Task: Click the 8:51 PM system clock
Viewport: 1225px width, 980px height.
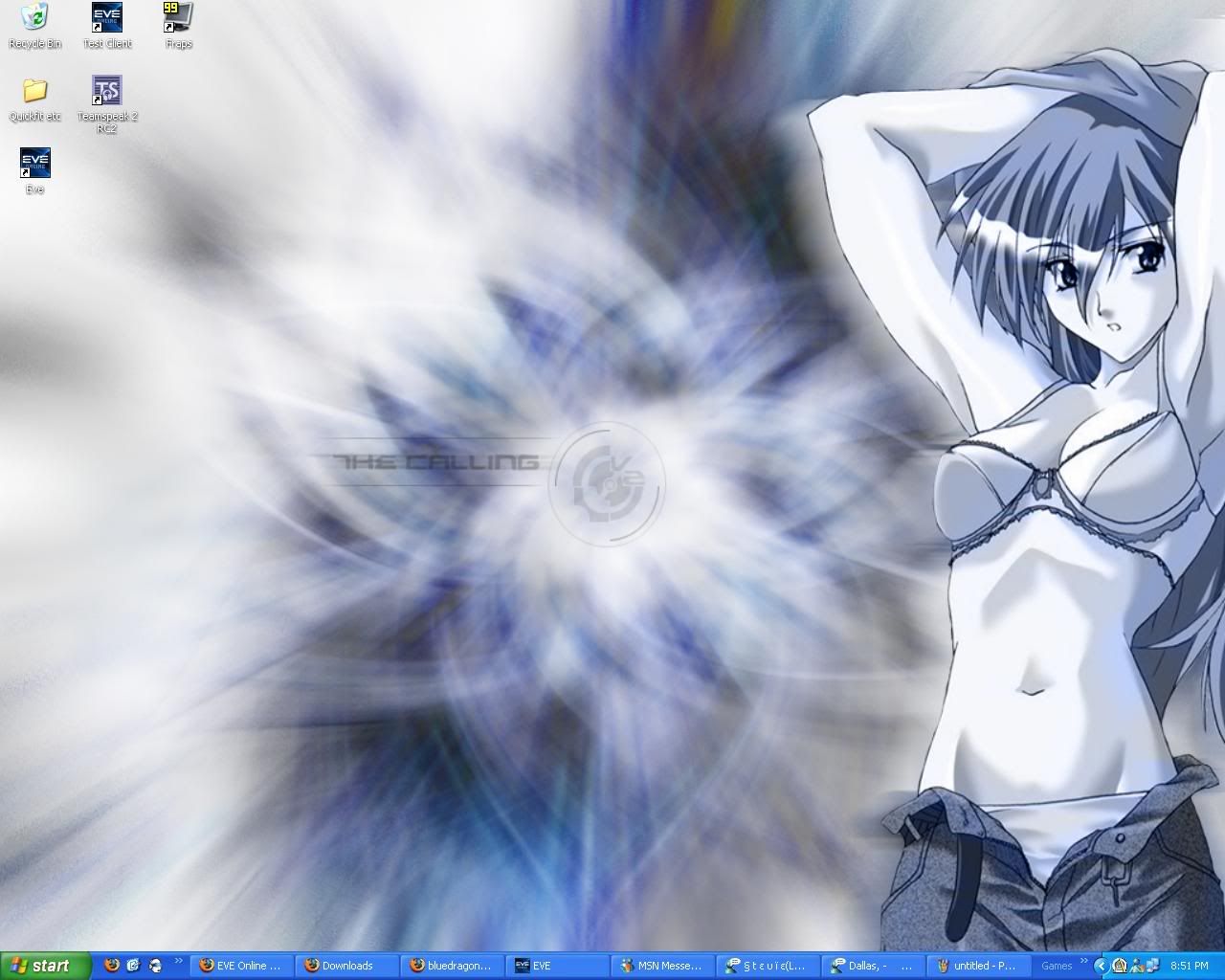Action: pos(1191,967)
